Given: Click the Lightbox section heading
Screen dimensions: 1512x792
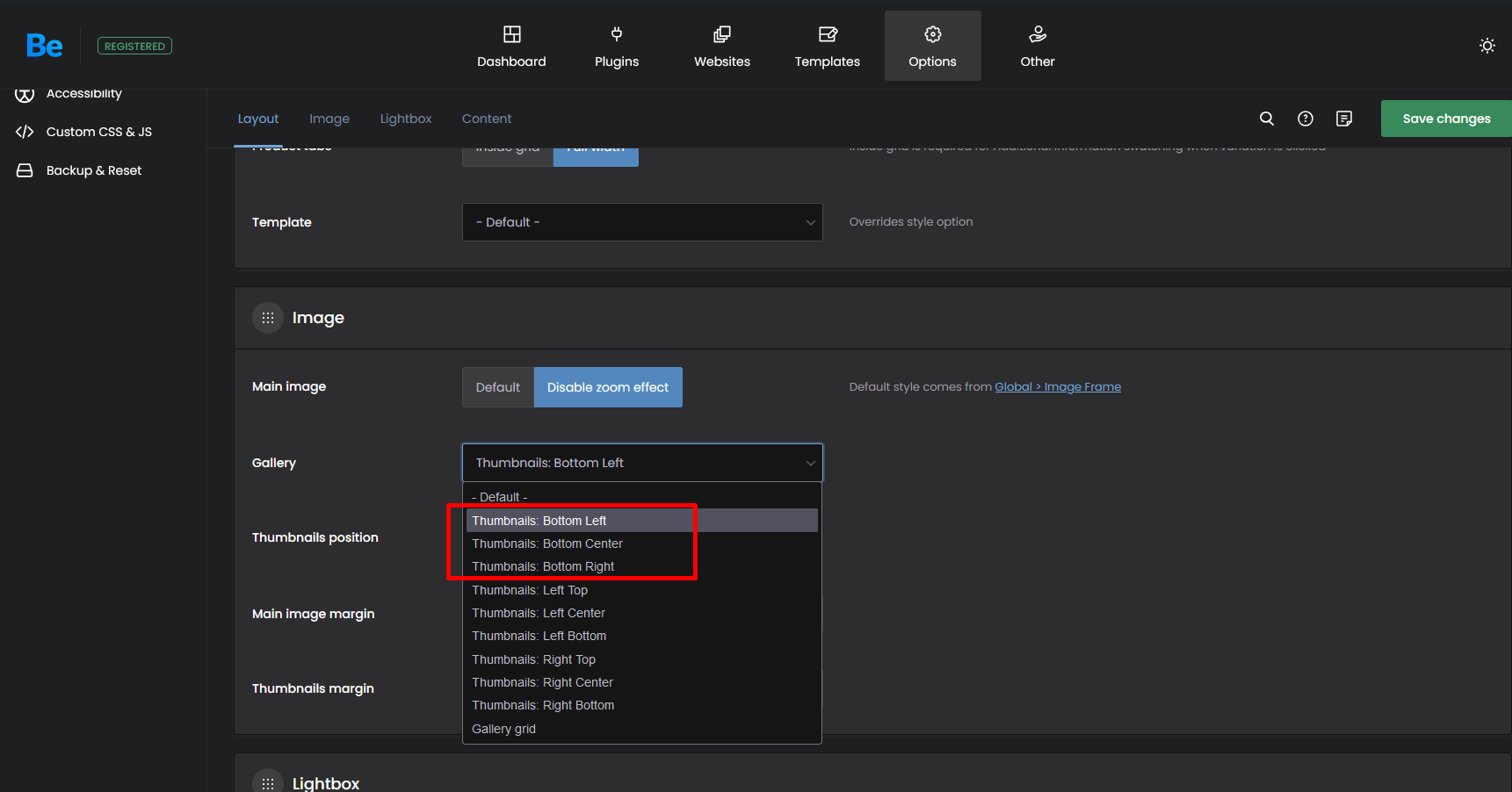Looking at the screenshot, I should (x=326, y=783).
